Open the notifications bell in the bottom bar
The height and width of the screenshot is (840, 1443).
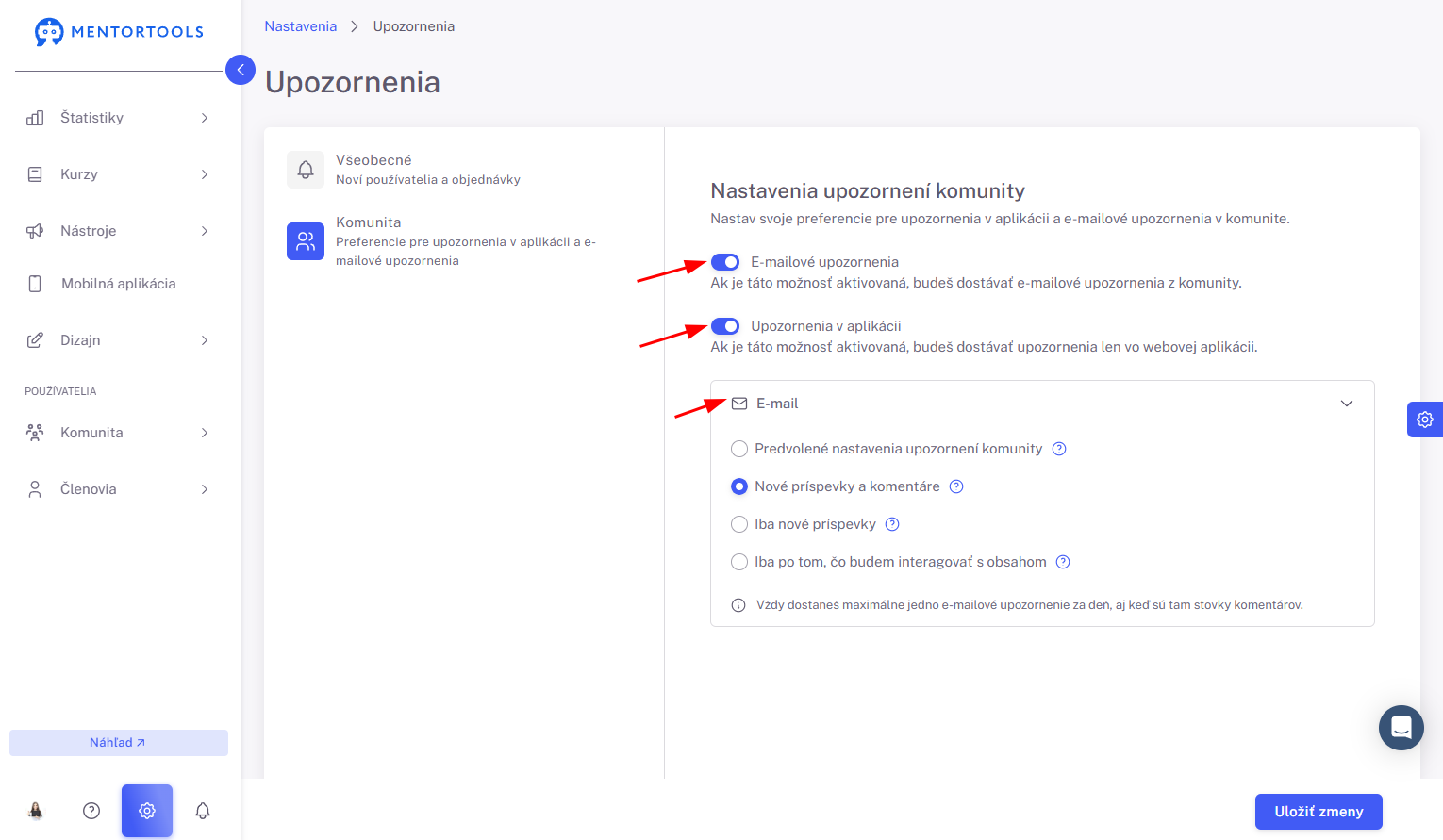click(203, 811)
